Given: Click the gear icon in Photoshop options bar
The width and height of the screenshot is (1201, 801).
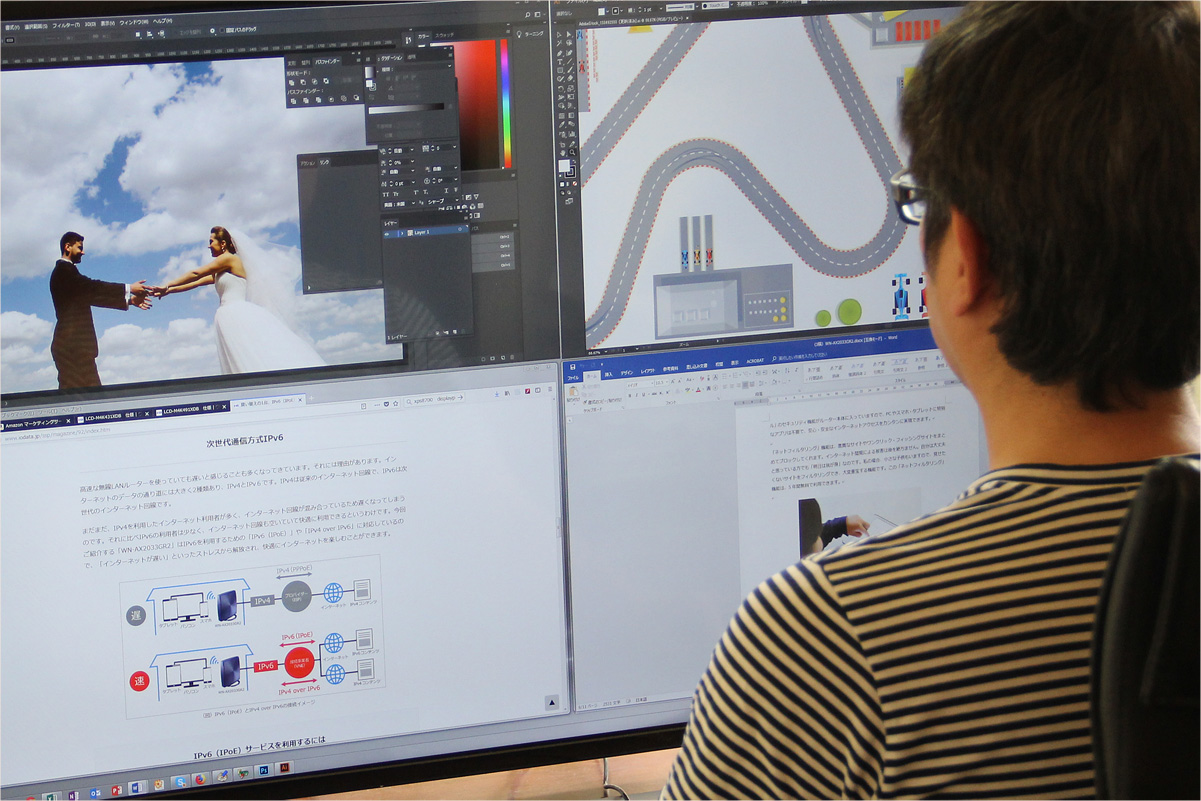Looking at the screenshot, I should tap(213, 31).
